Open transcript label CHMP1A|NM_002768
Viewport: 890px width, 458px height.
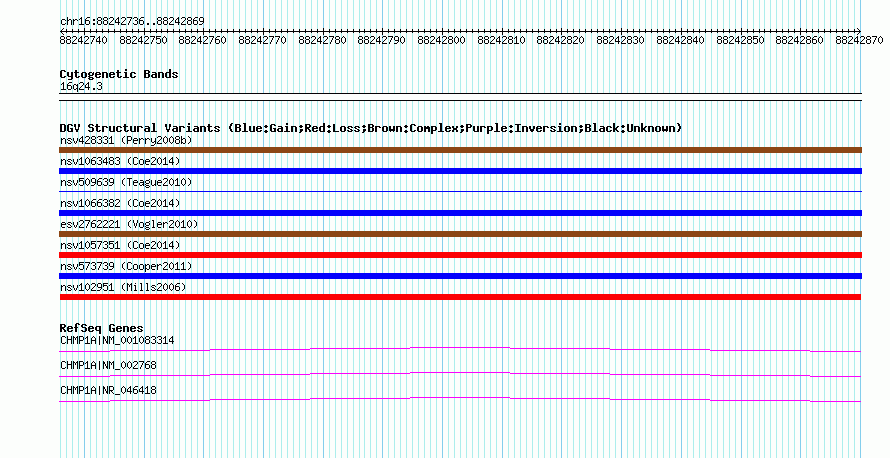[108, 365]
